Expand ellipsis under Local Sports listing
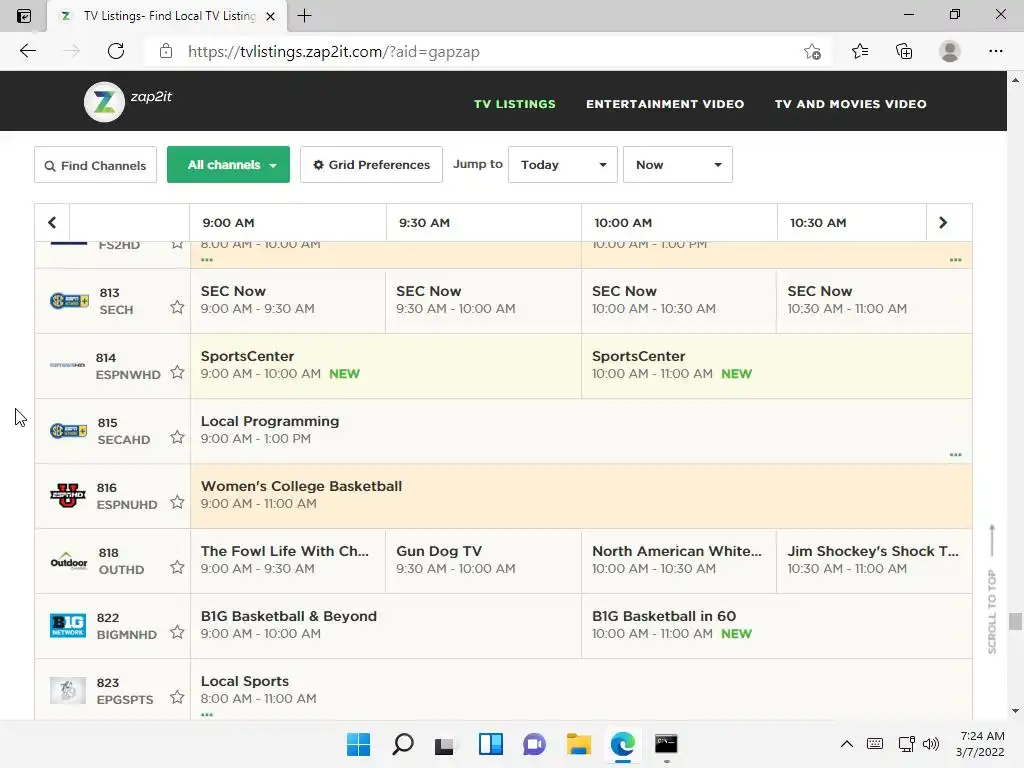 click(x=207, y=714)
